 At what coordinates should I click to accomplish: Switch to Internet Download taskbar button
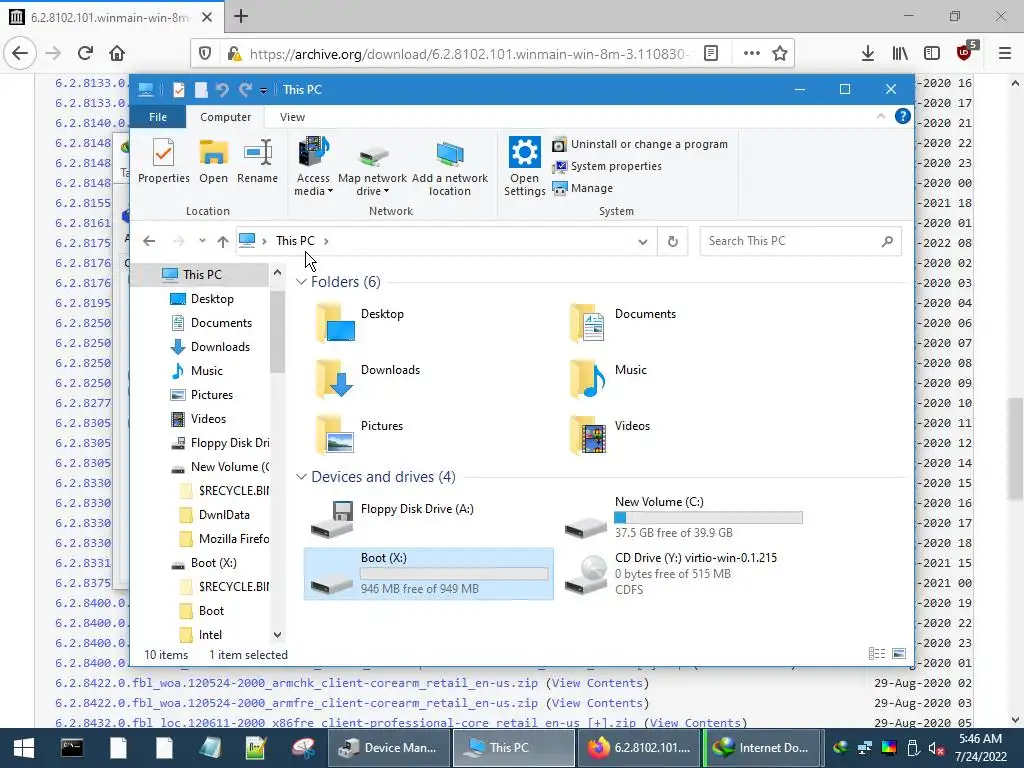click(761, 748)
